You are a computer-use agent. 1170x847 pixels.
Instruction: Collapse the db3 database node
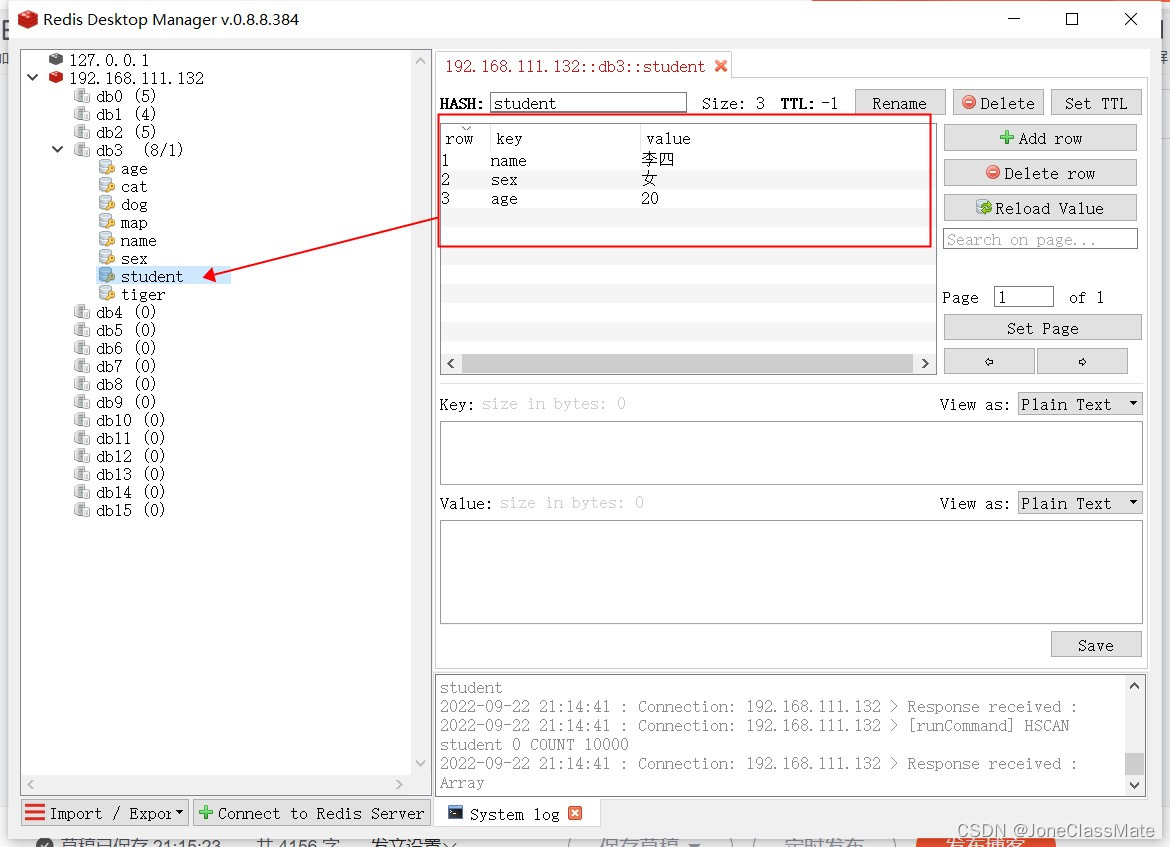pos(57,150)
